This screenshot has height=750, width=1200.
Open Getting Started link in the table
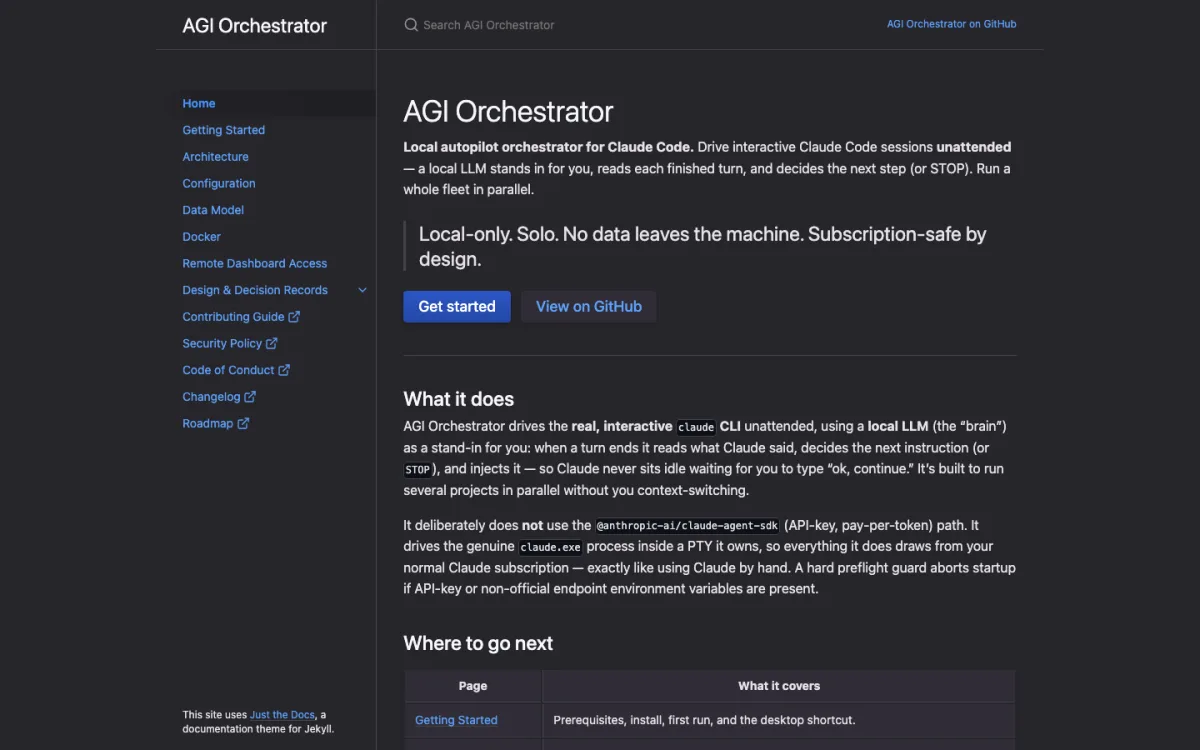coord(456,720)
